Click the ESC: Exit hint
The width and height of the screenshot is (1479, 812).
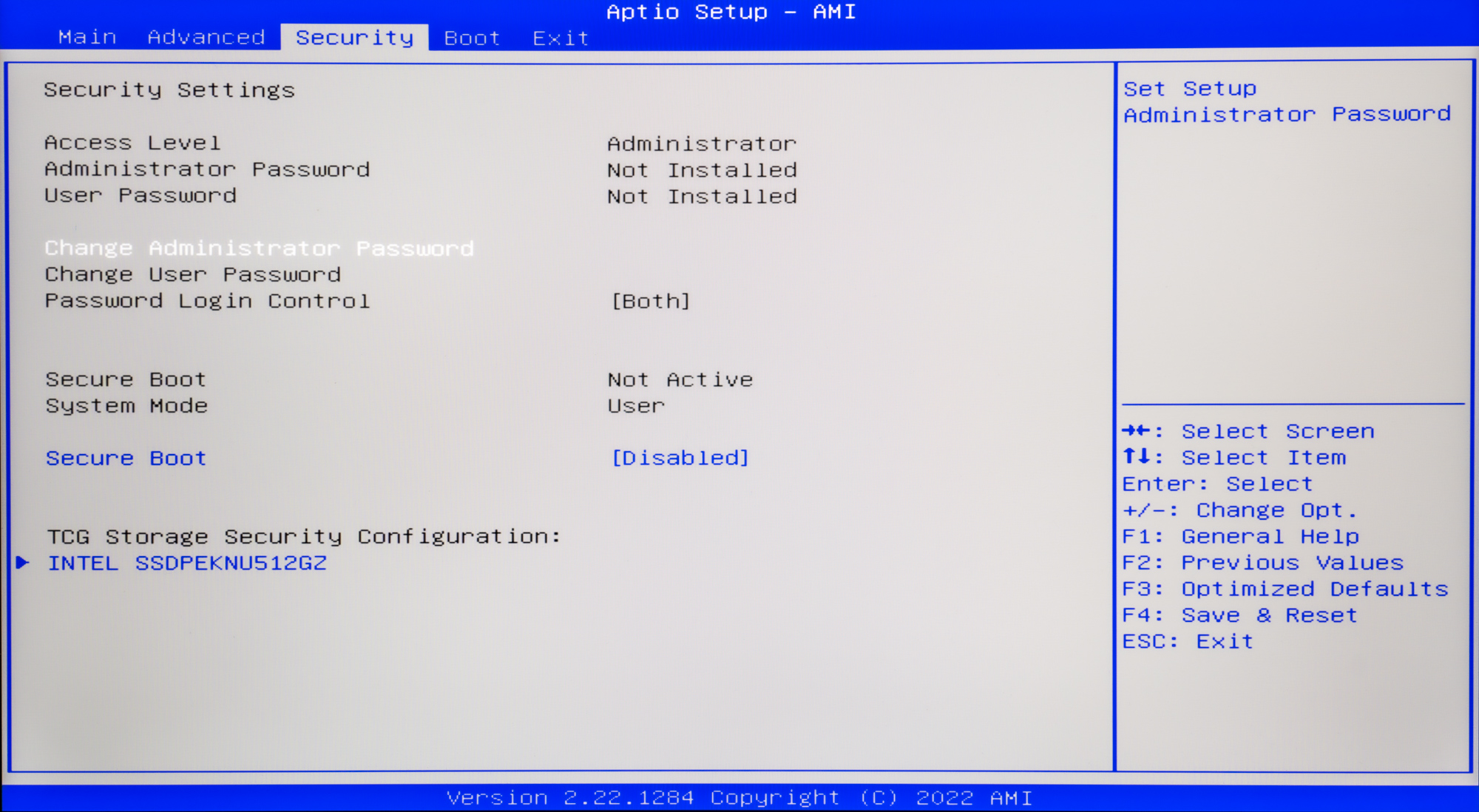[x=1188, y=642]
